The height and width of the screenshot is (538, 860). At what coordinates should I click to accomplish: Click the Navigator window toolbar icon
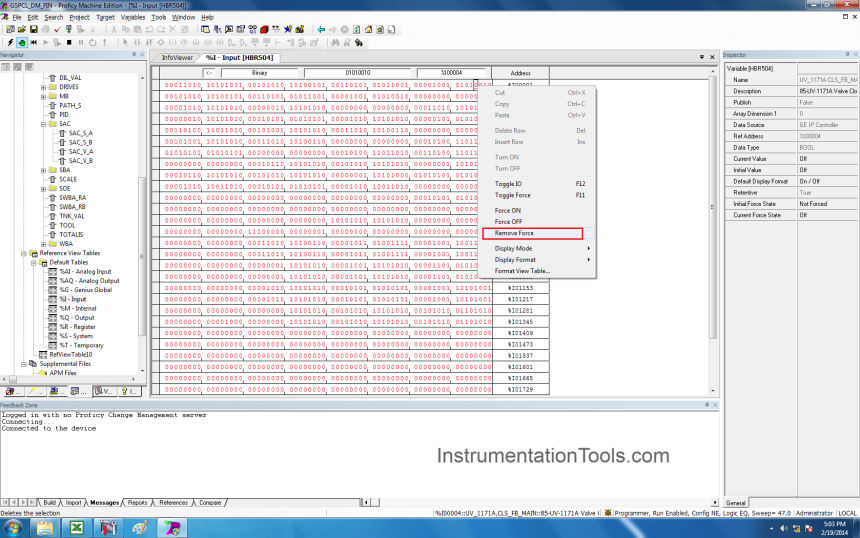[x=205, y=29]
